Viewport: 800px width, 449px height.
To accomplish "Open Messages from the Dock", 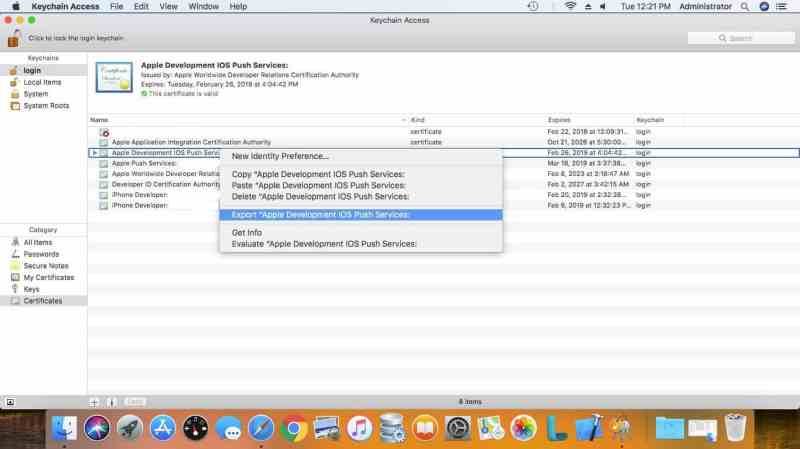I will [229, 428].
